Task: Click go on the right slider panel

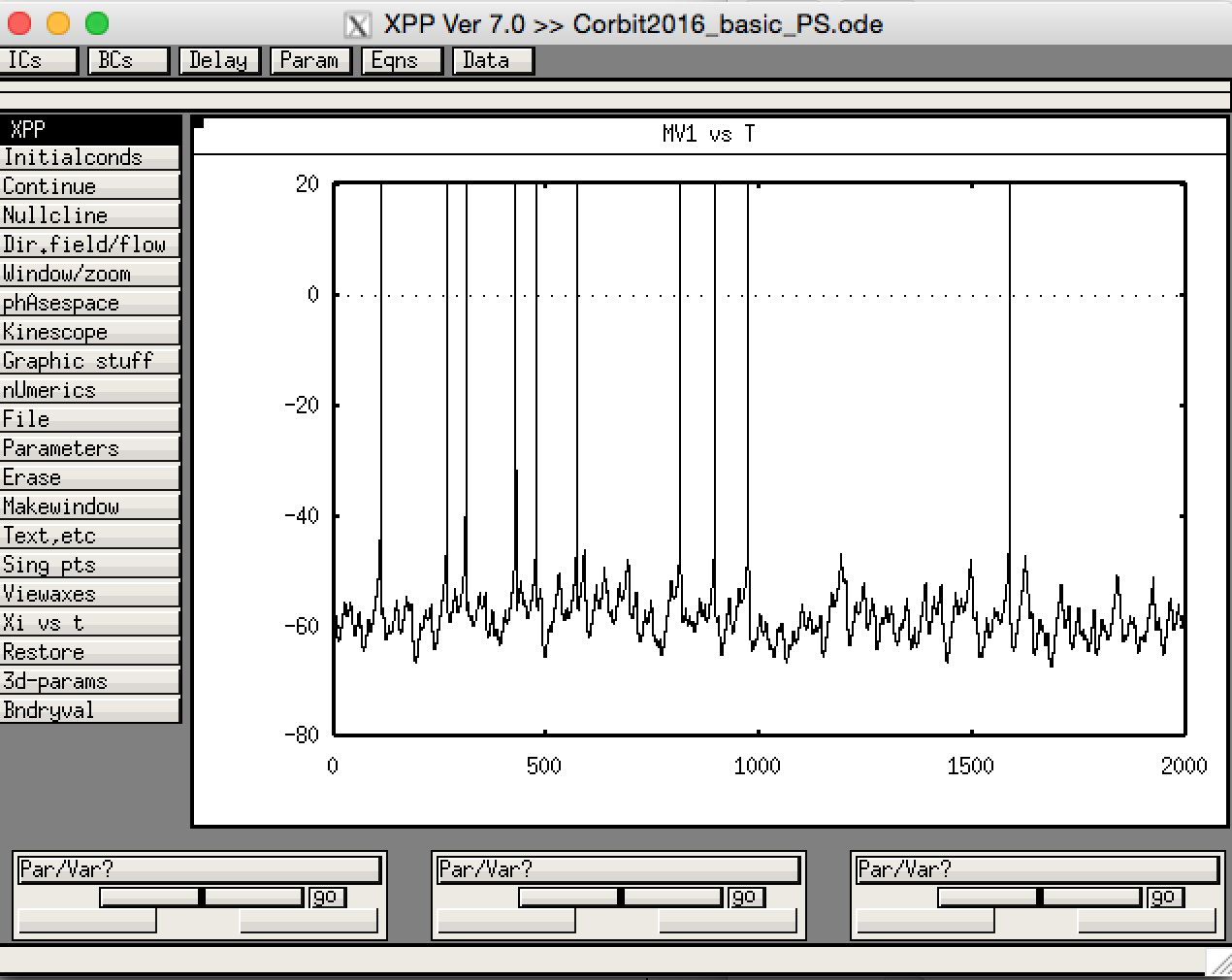Action: tap(1166, 898)
